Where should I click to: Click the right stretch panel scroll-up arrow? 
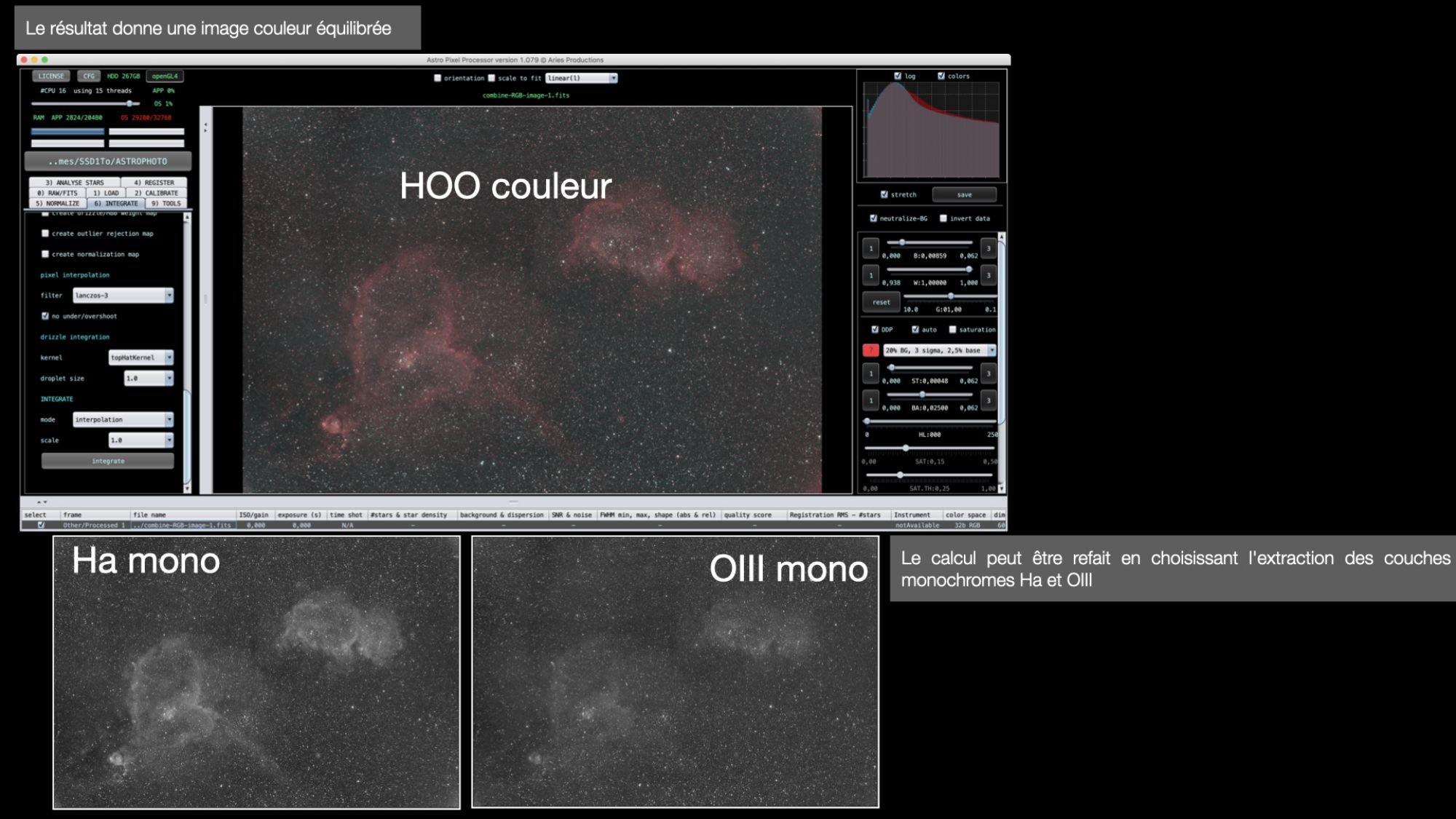coord(1001,237)
